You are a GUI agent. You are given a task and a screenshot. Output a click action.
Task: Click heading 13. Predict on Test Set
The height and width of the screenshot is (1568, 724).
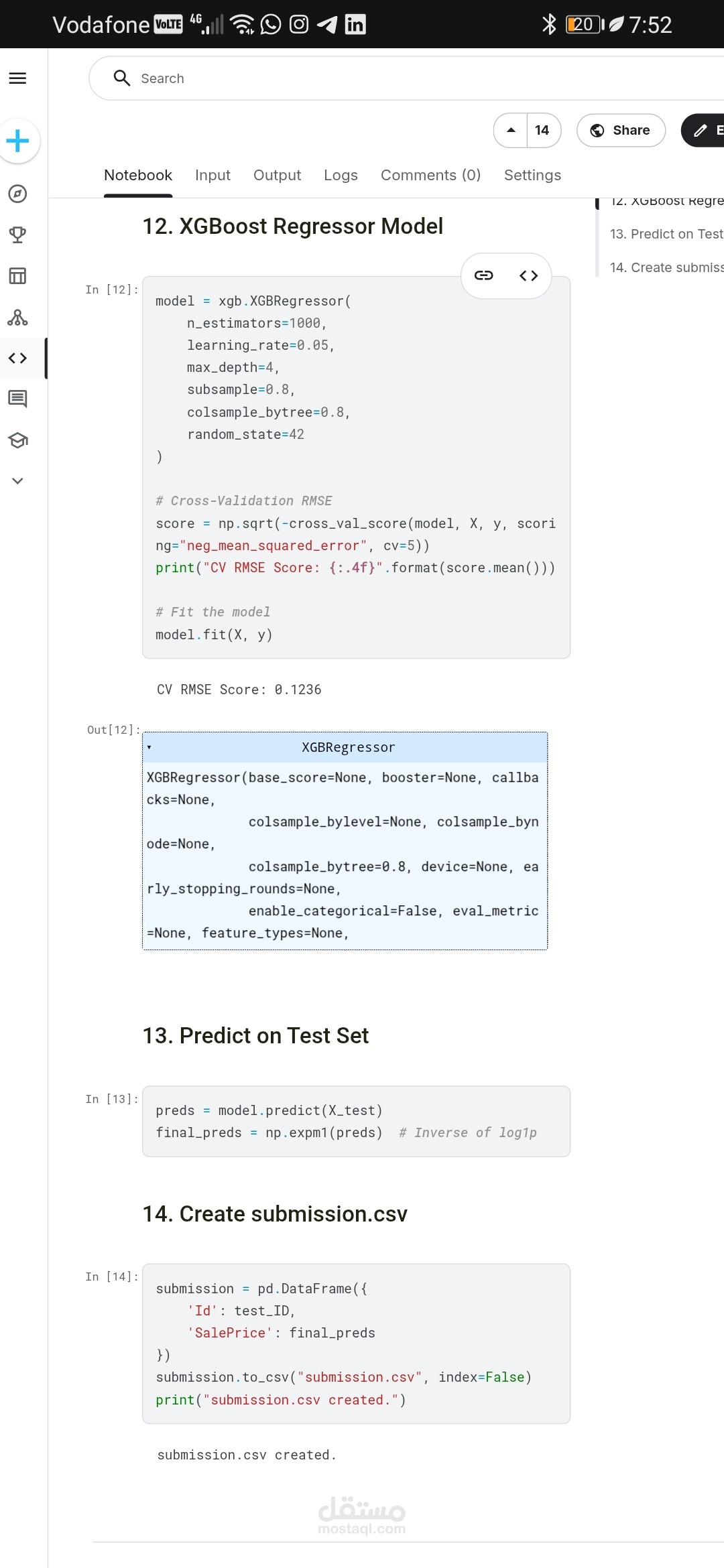[255, 1035]
